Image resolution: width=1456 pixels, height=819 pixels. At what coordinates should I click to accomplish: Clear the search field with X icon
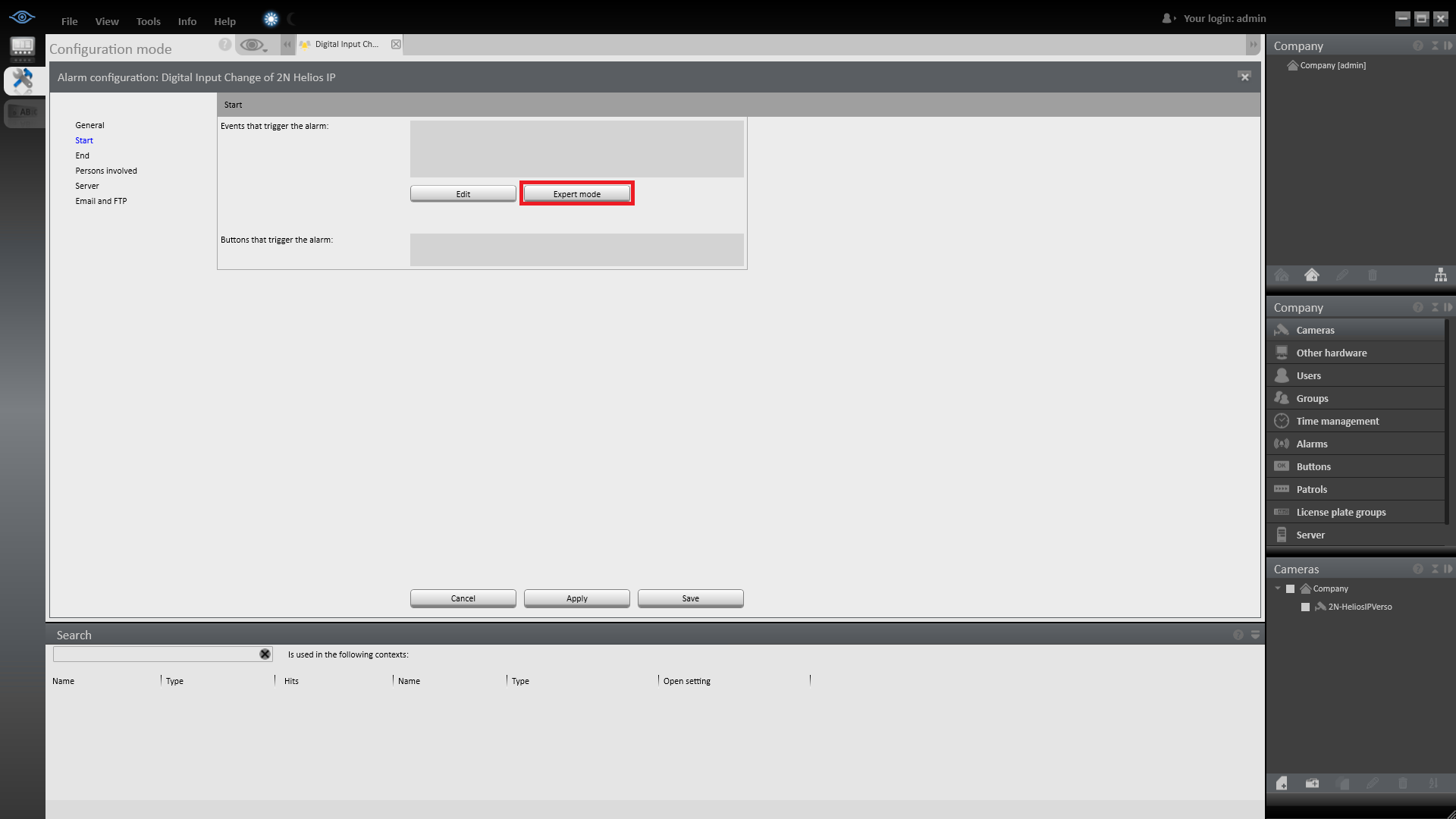(265, 654)
